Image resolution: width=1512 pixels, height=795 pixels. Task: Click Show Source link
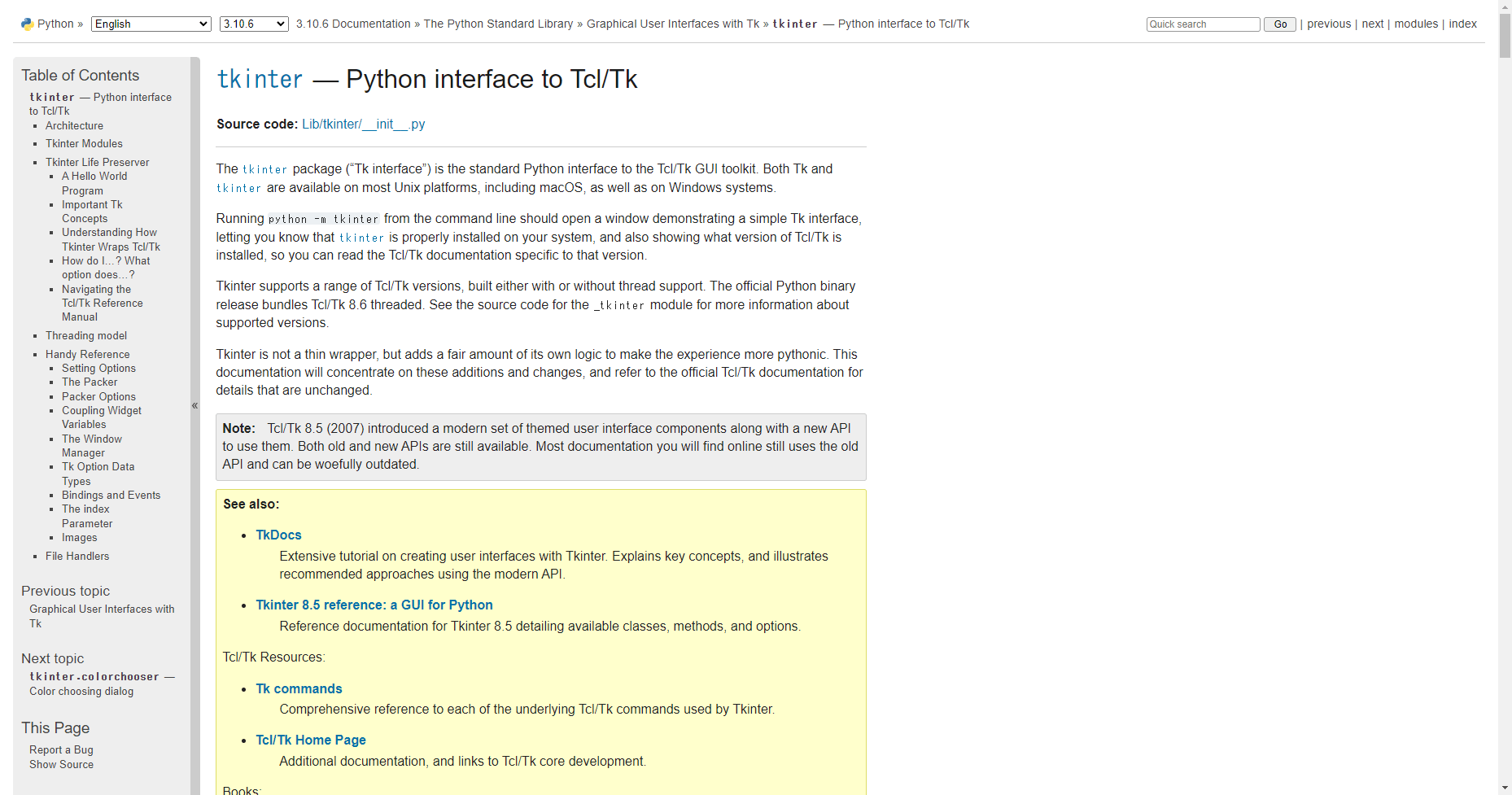click(x=61, y=764)
